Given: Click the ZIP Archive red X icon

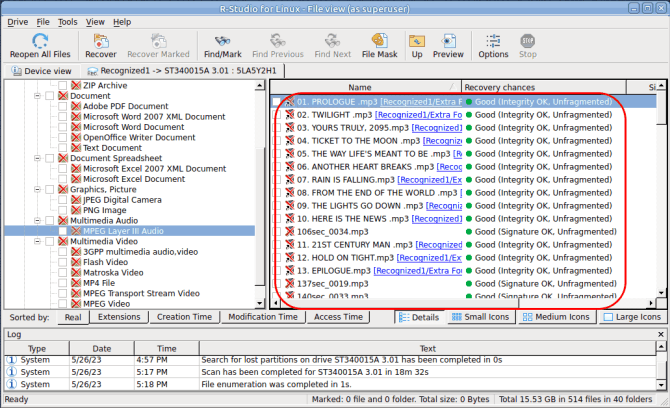Looking at the screenshot, I should (x=76, y=85).
